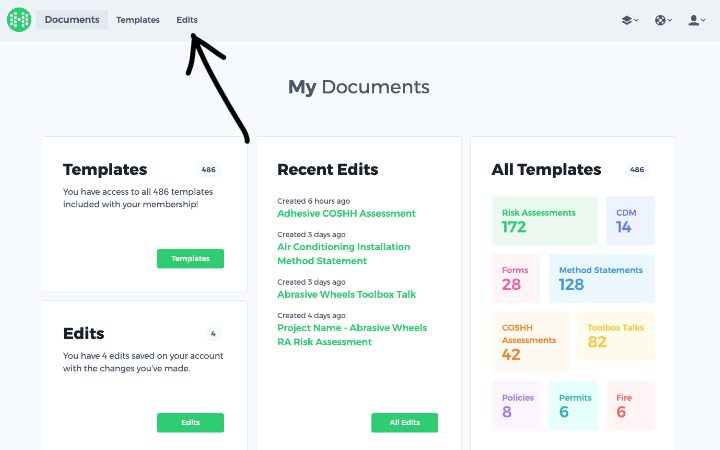Viewport: 720px width, 450px height.
Task: Click 'Created 6 hours ago' text
Action: click(314, 201)
